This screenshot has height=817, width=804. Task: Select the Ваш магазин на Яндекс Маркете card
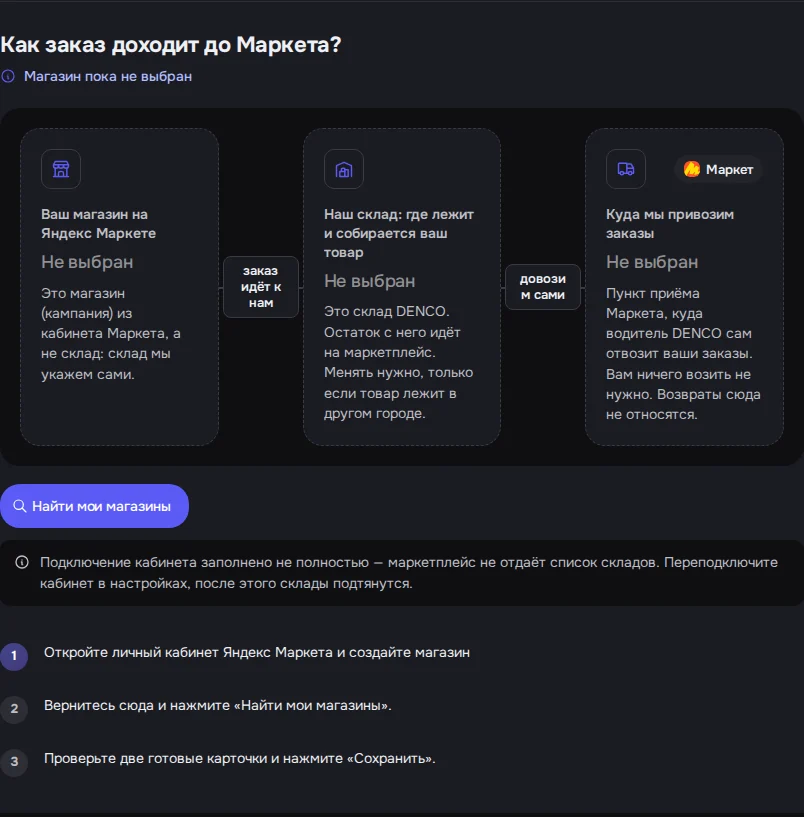click(x=119, y=287)
